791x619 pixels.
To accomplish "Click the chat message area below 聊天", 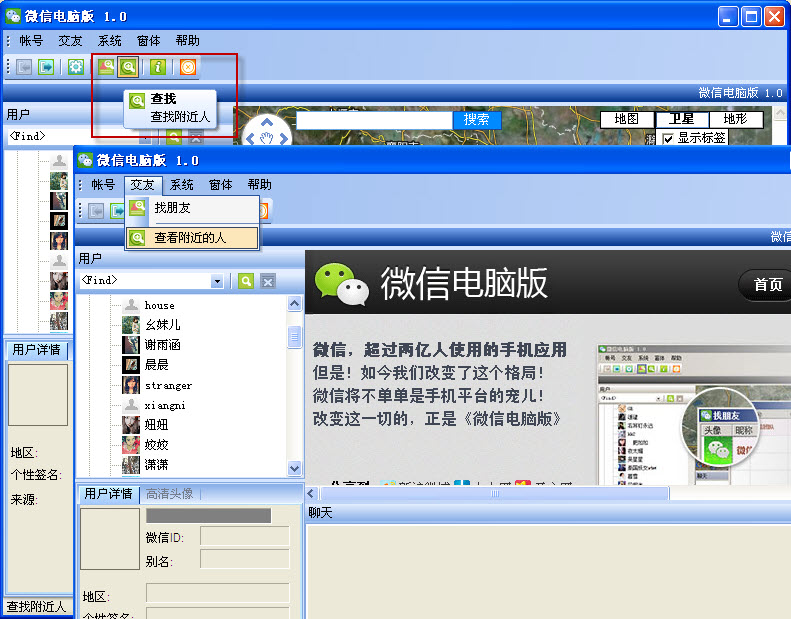I will coord(548,572).
